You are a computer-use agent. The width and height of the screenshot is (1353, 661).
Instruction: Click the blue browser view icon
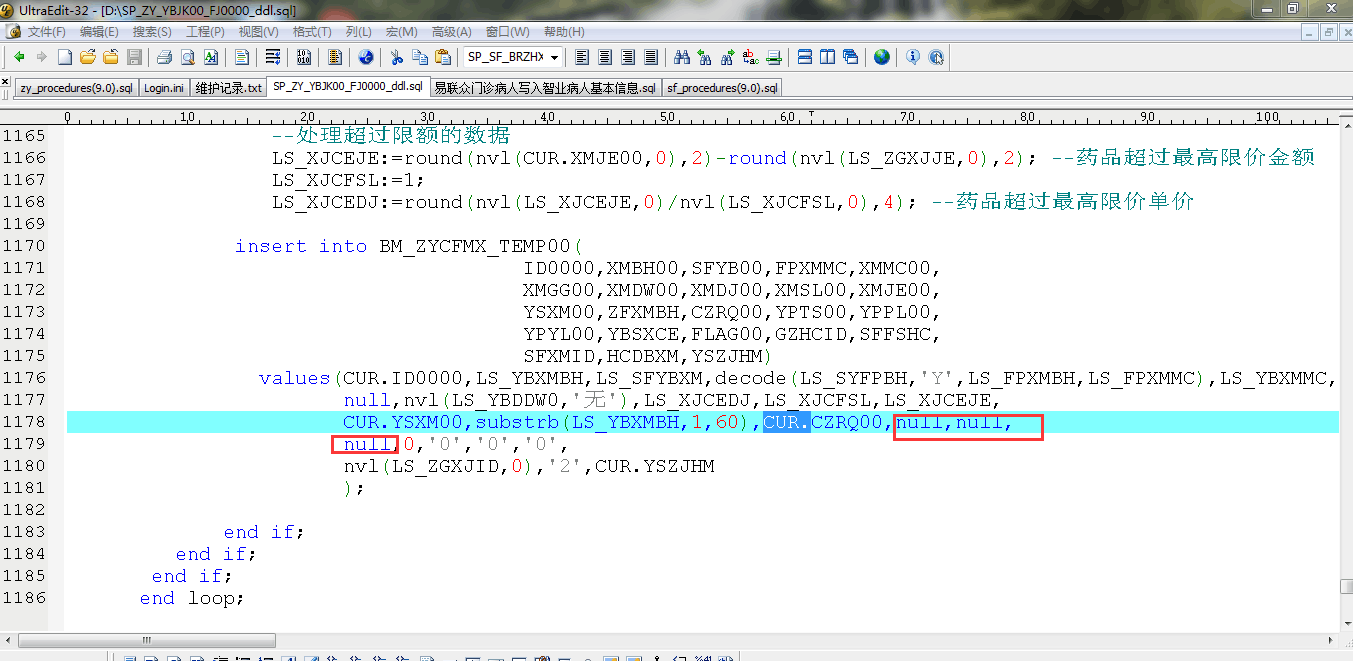click(366, 57)
